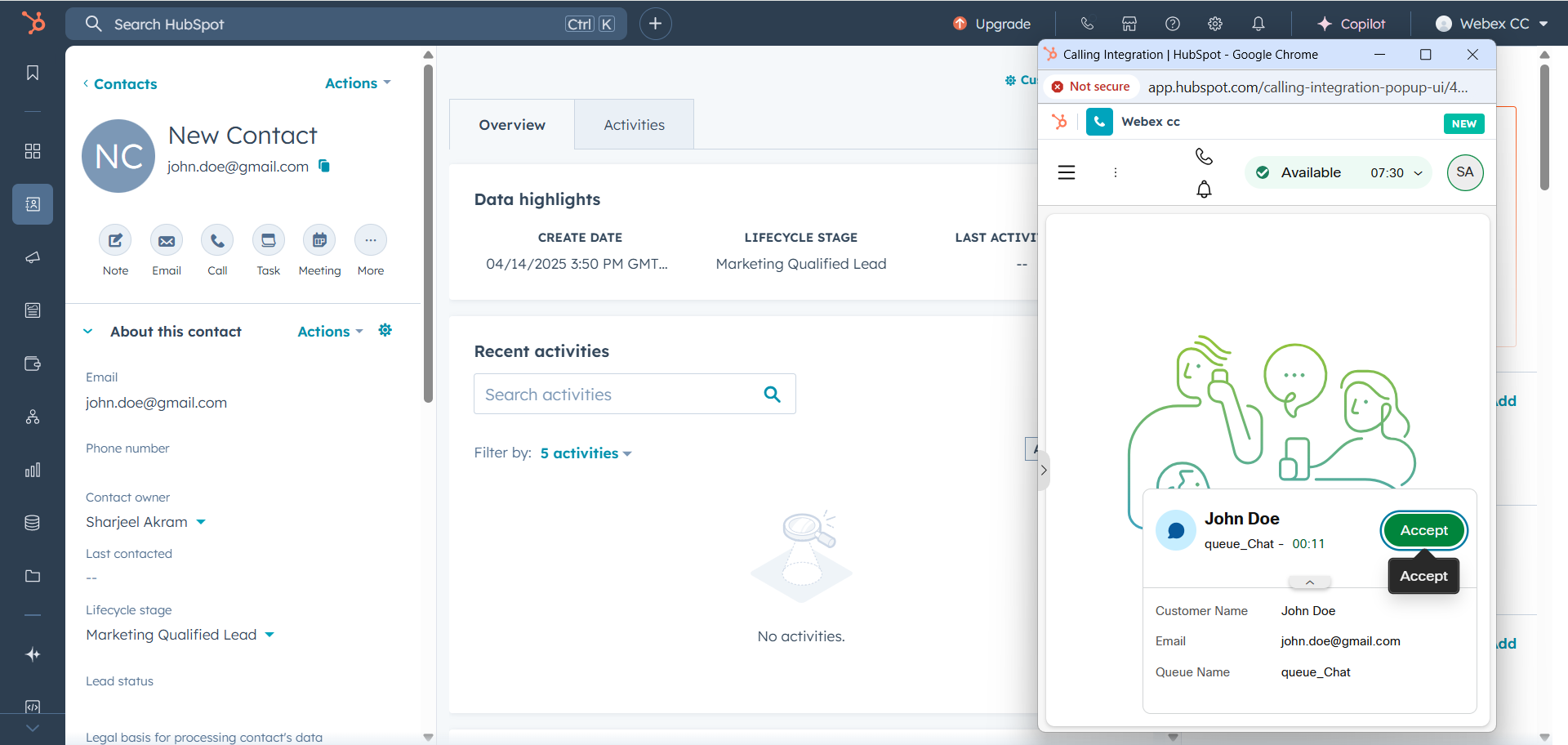
Task: Go back to Contacts list
Action: tap(120, 84)
